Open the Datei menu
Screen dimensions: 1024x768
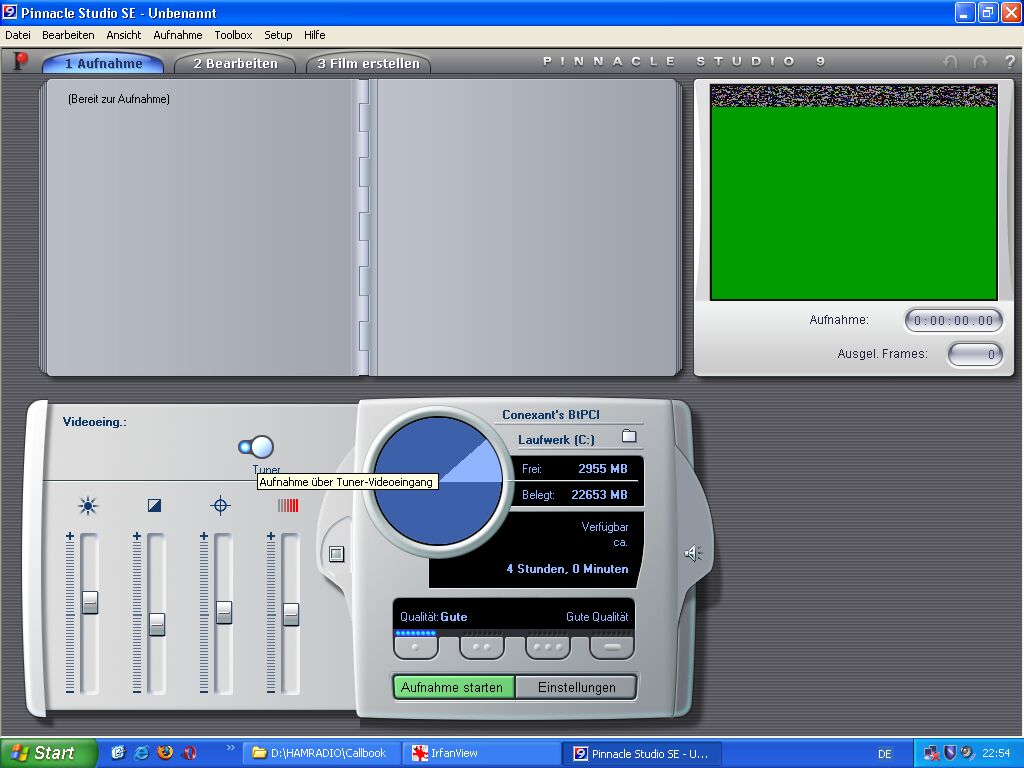click(x=18, y=35)
